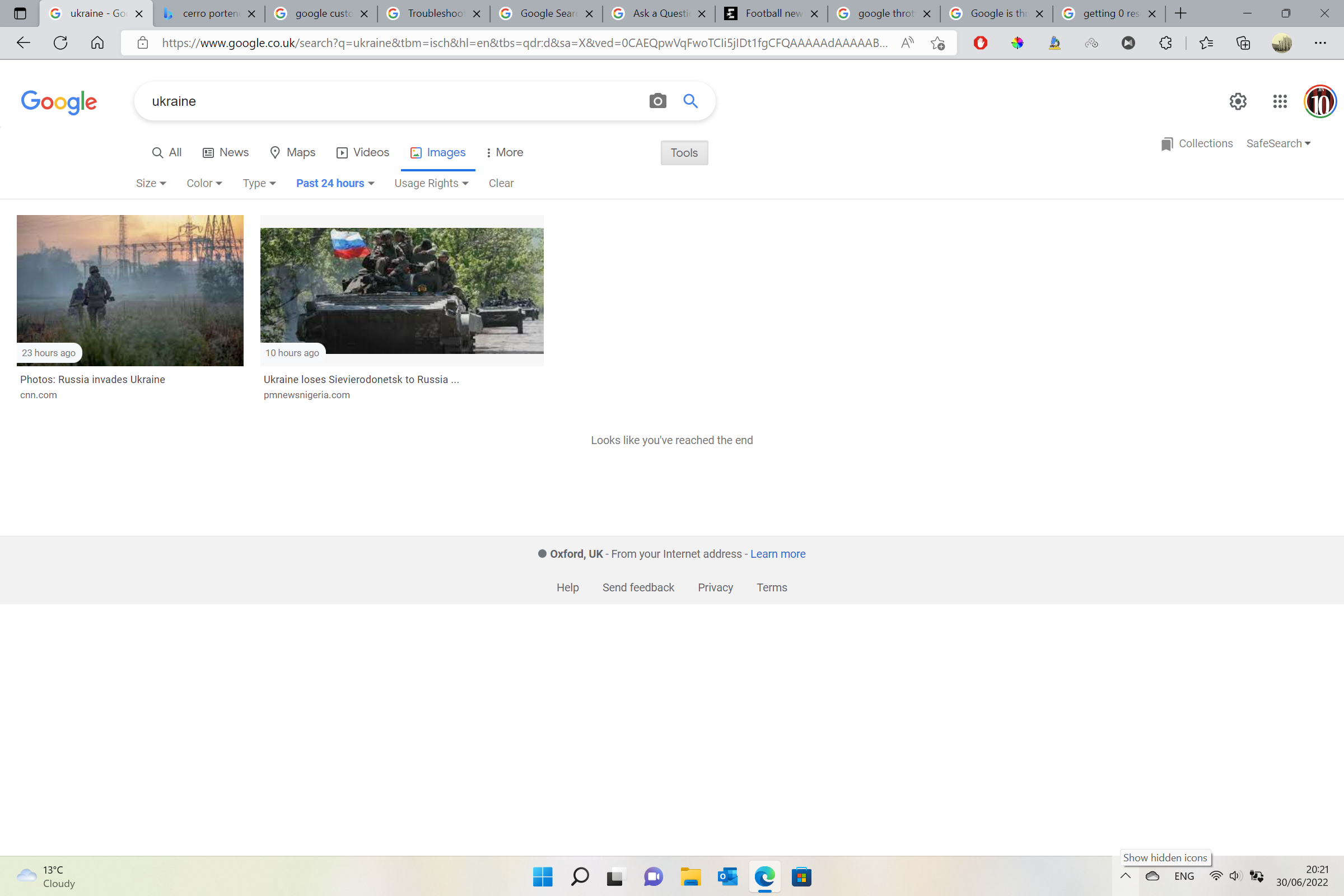Open the red adblocker extension icon
1344x896 pixels.
click(x=981, y=43)
